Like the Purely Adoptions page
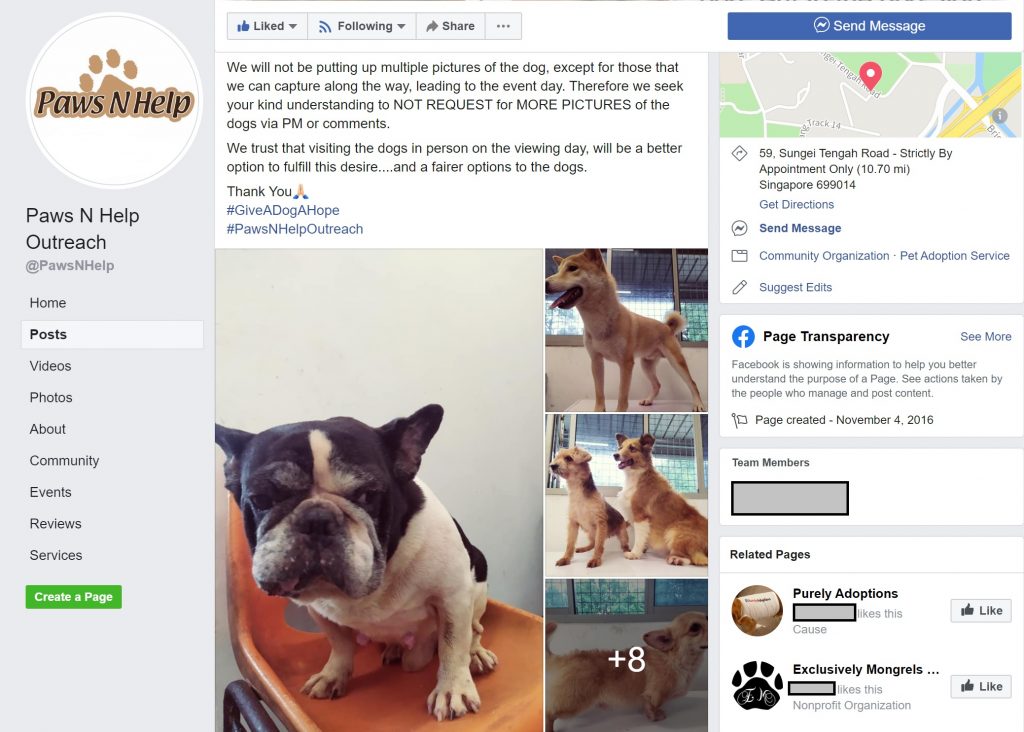This screenshot has height=732, width=1024. 981,611
